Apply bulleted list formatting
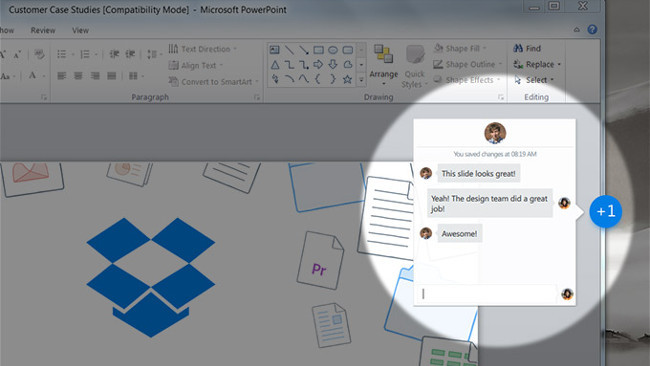Image resolution: width=650 pixels, height=366 pixels. point(62,54)
